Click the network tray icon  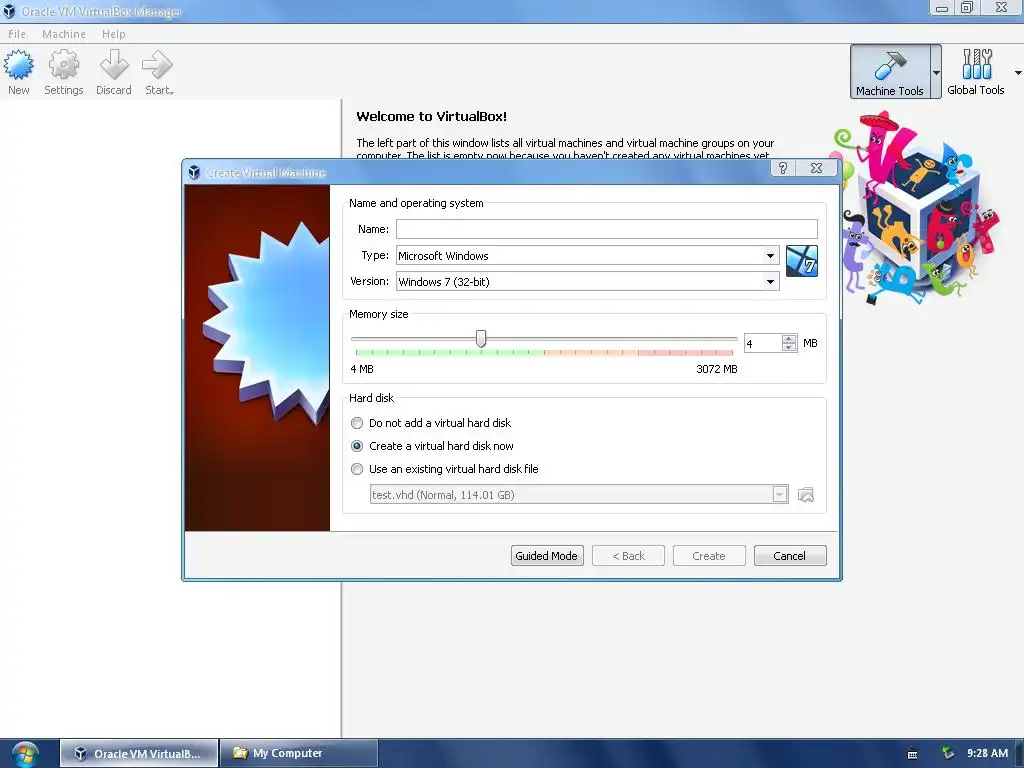click(948, 753)
